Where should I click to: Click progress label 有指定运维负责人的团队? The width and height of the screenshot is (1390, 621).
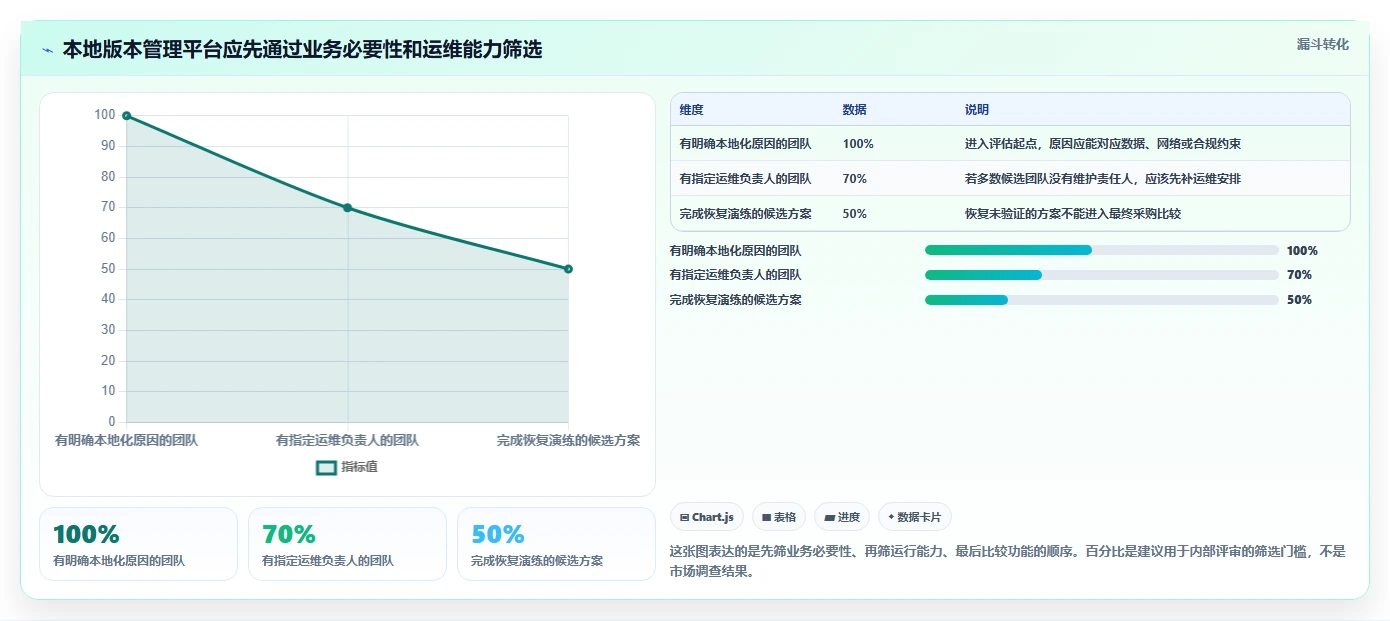click(735, 275)
